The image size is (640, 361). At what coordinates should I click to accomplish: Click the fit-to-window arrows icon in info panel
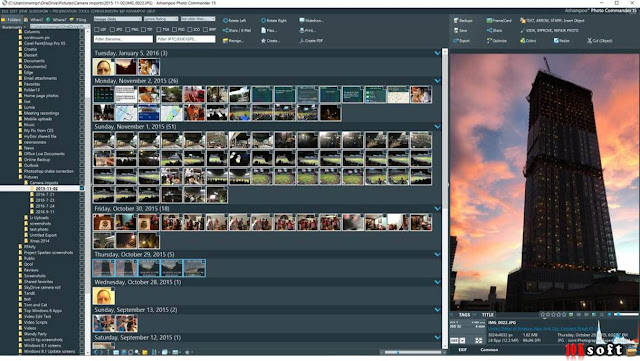click(479, 340)
